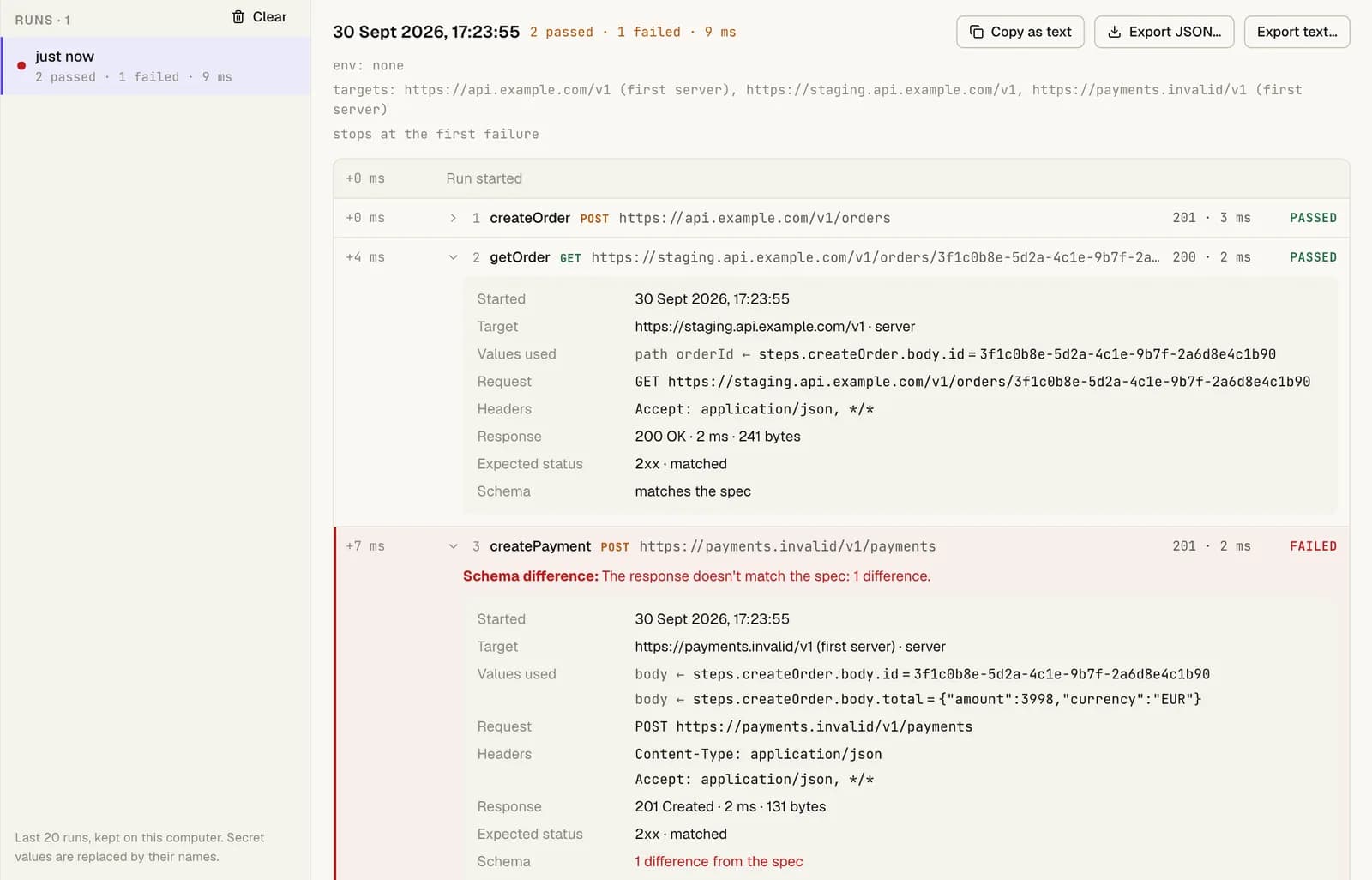Click the red failed status dot
Image resolution: width=1372 pixels, height=880 pixels.
coord(21,66)
